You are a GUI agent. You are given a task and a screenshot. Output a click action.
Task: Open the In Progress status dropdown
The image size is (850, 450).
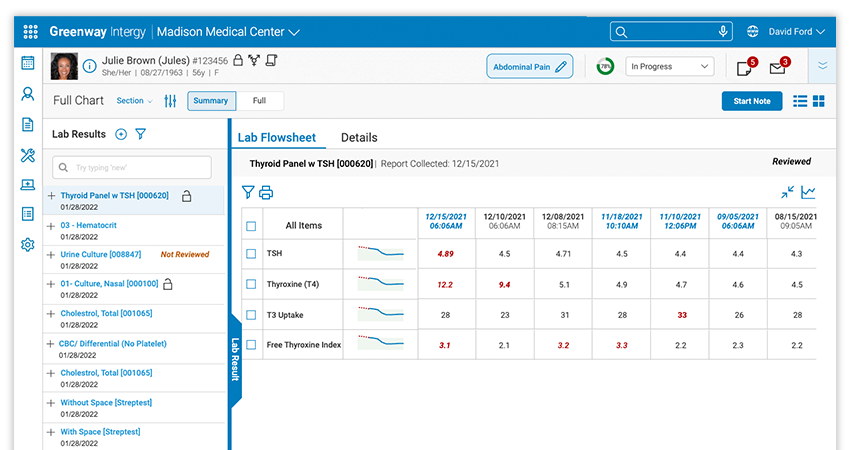669,67
